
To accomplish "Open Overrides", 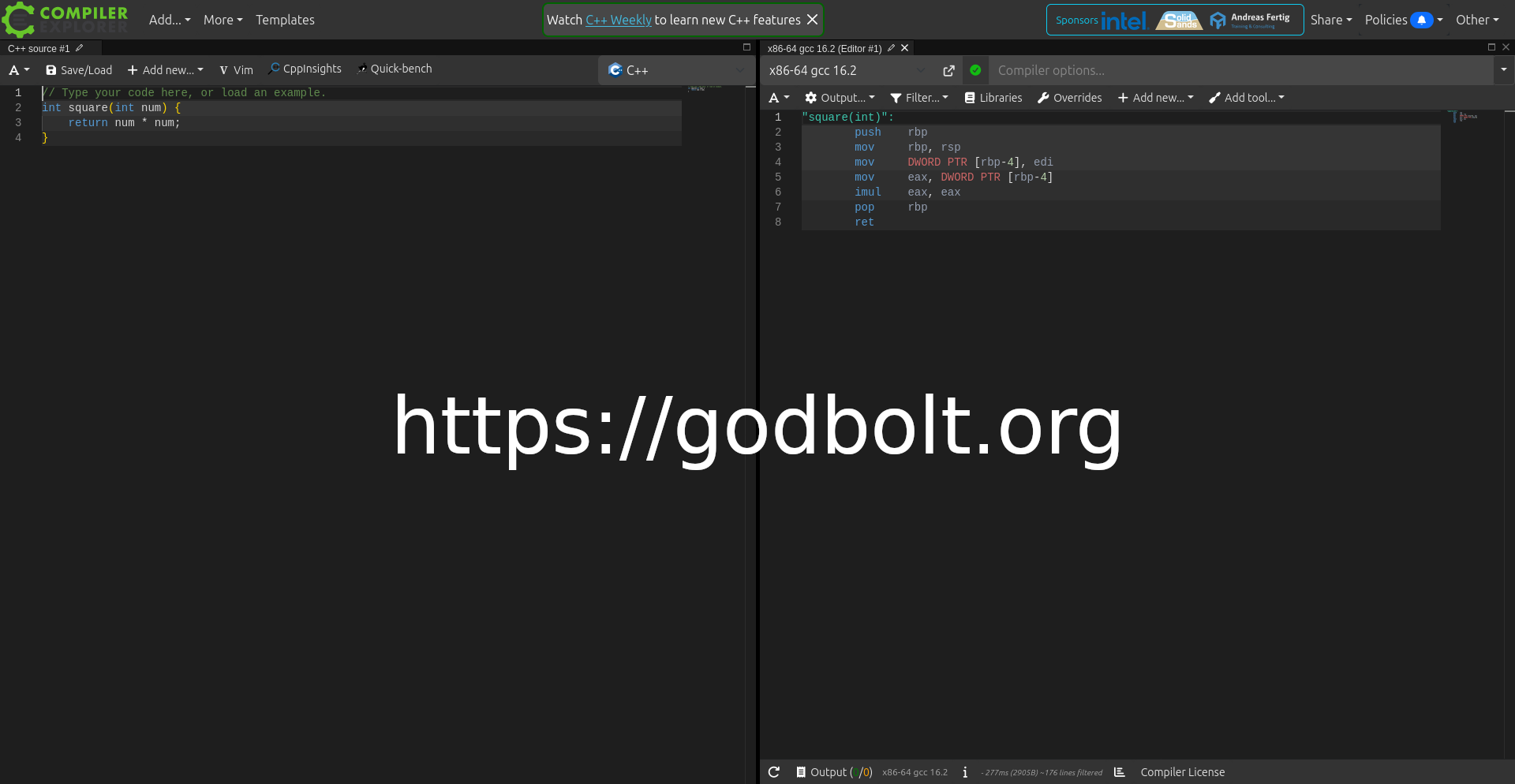I will 1069,98.
